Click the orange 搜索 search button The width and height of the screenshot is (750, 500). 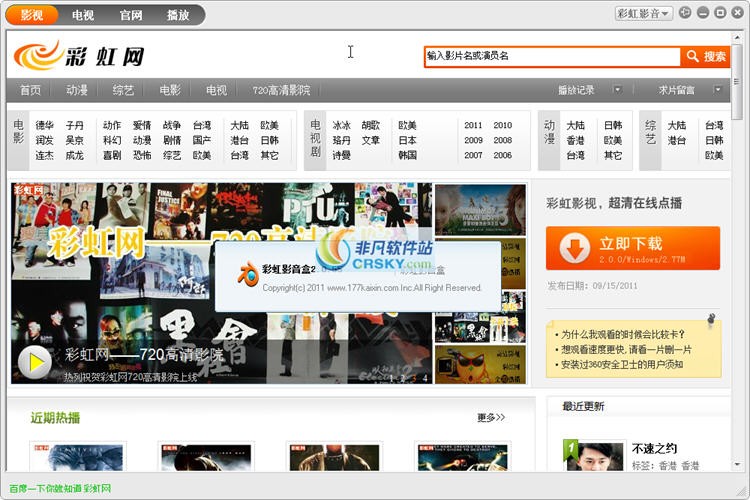coord(706,56)
